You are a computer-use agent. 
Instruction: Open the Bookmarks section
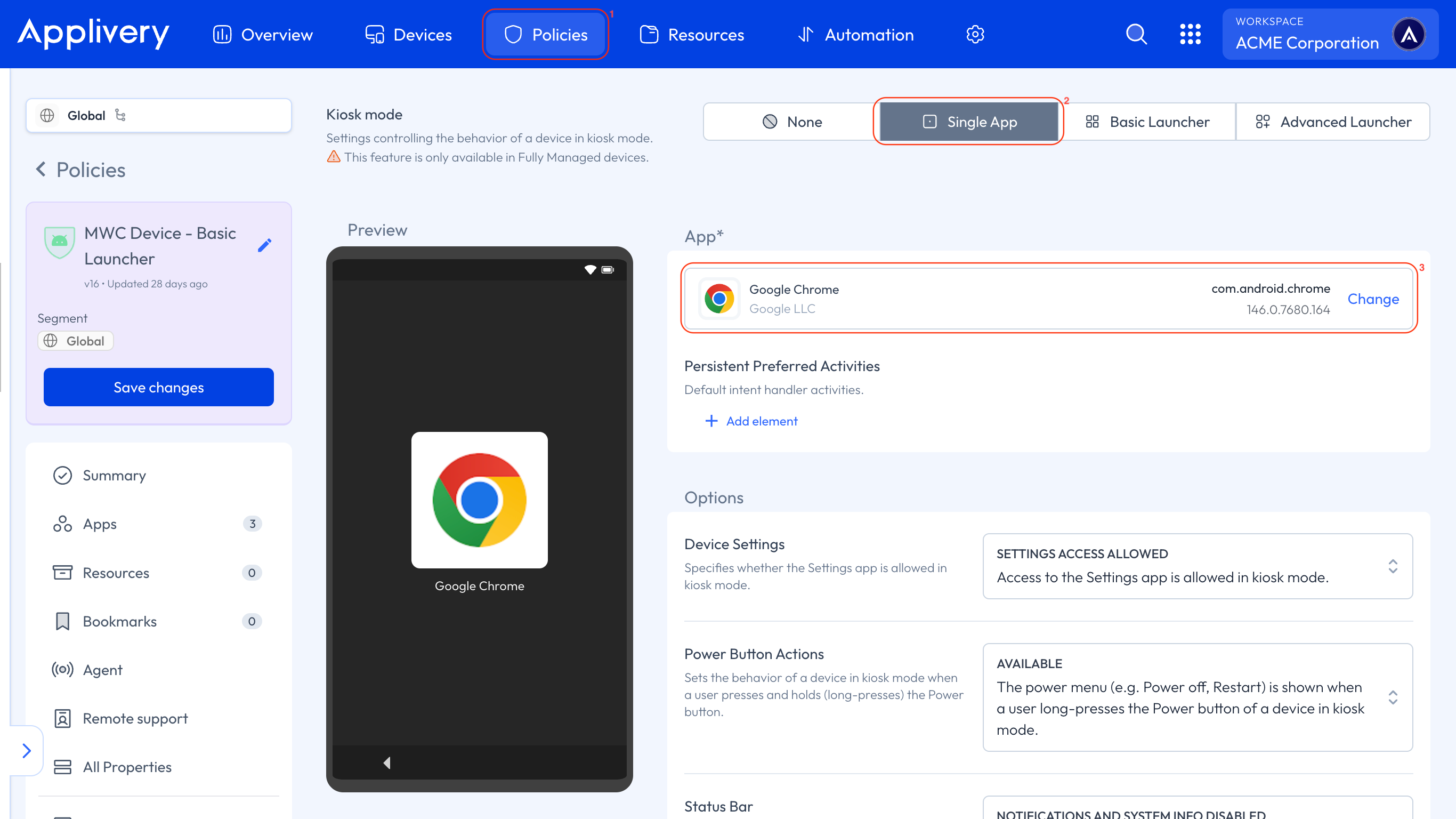click(x=159, y=622)
